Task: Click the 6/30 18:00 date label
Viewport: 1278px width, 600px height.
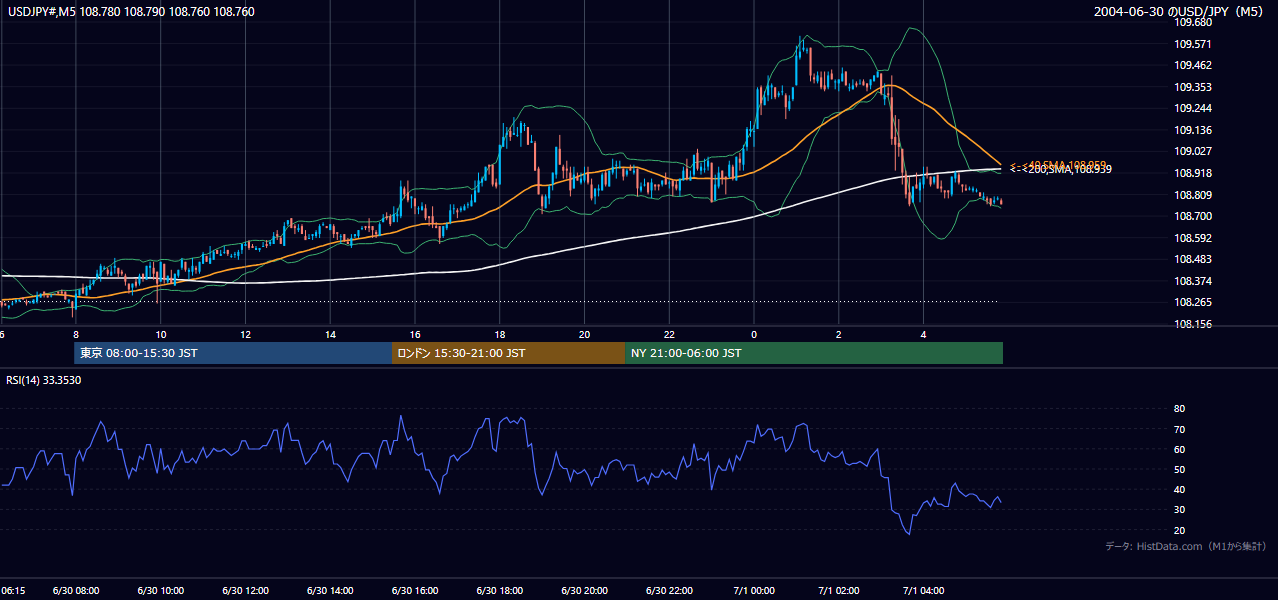Action: coord(501,591)
